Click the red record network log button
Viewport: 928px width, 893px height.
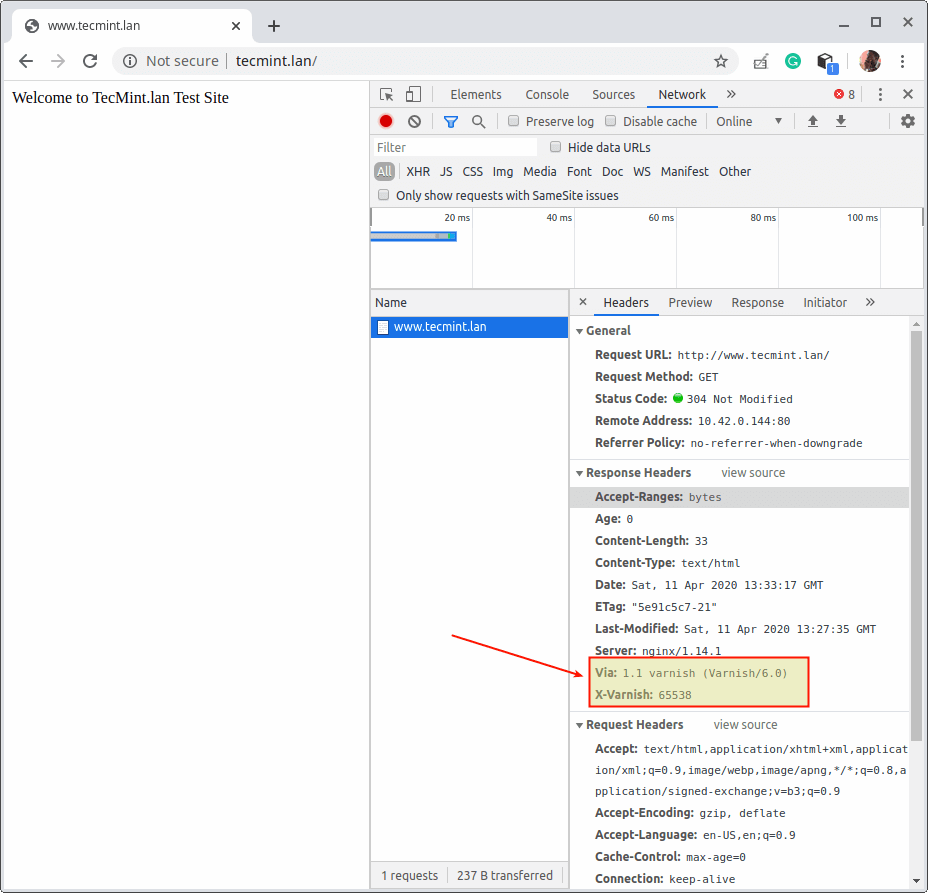tap(386, 121)
